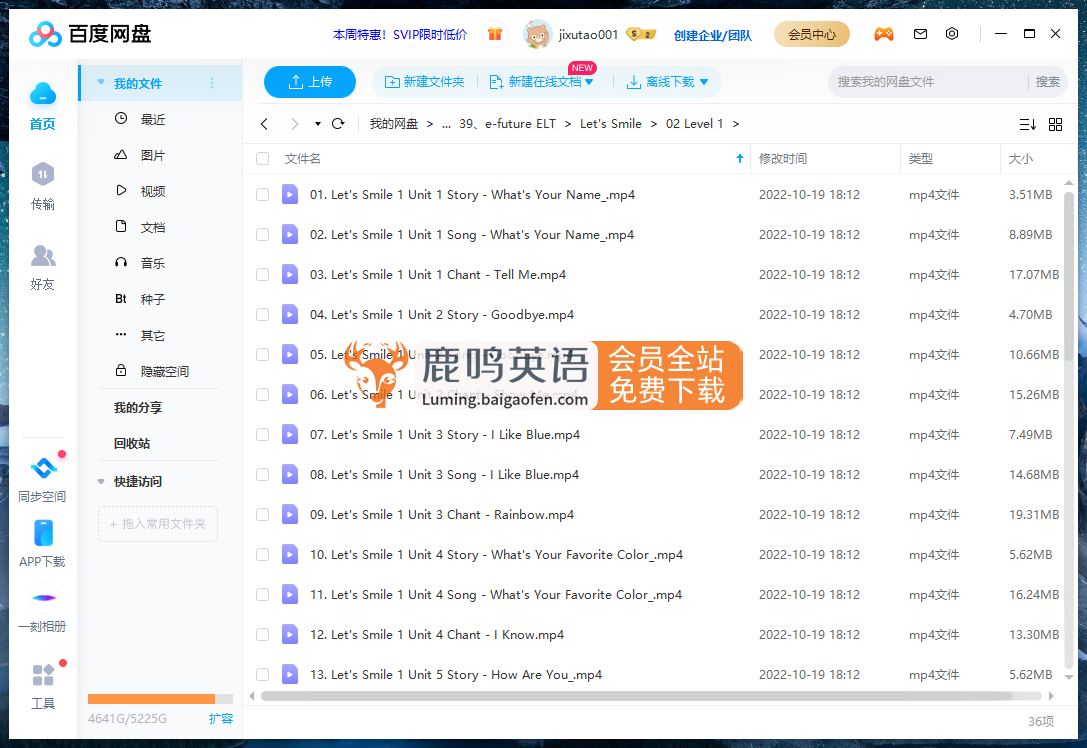
Task: Open the settings hexagon icon
Action: point(952,34)
